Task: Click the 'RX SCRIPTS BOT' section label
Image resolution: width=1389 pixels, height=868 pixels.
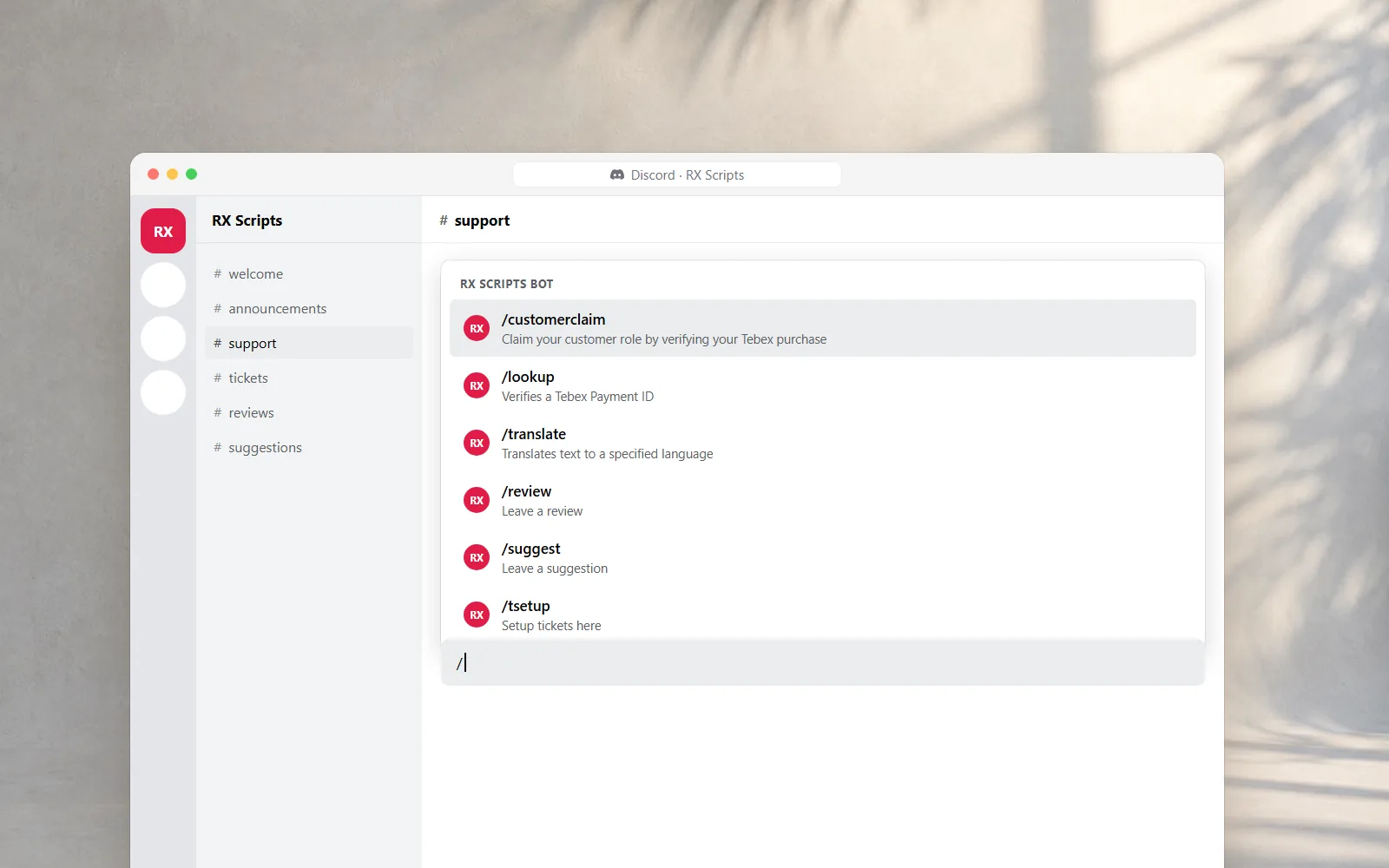Action: (x=506, y=284)
